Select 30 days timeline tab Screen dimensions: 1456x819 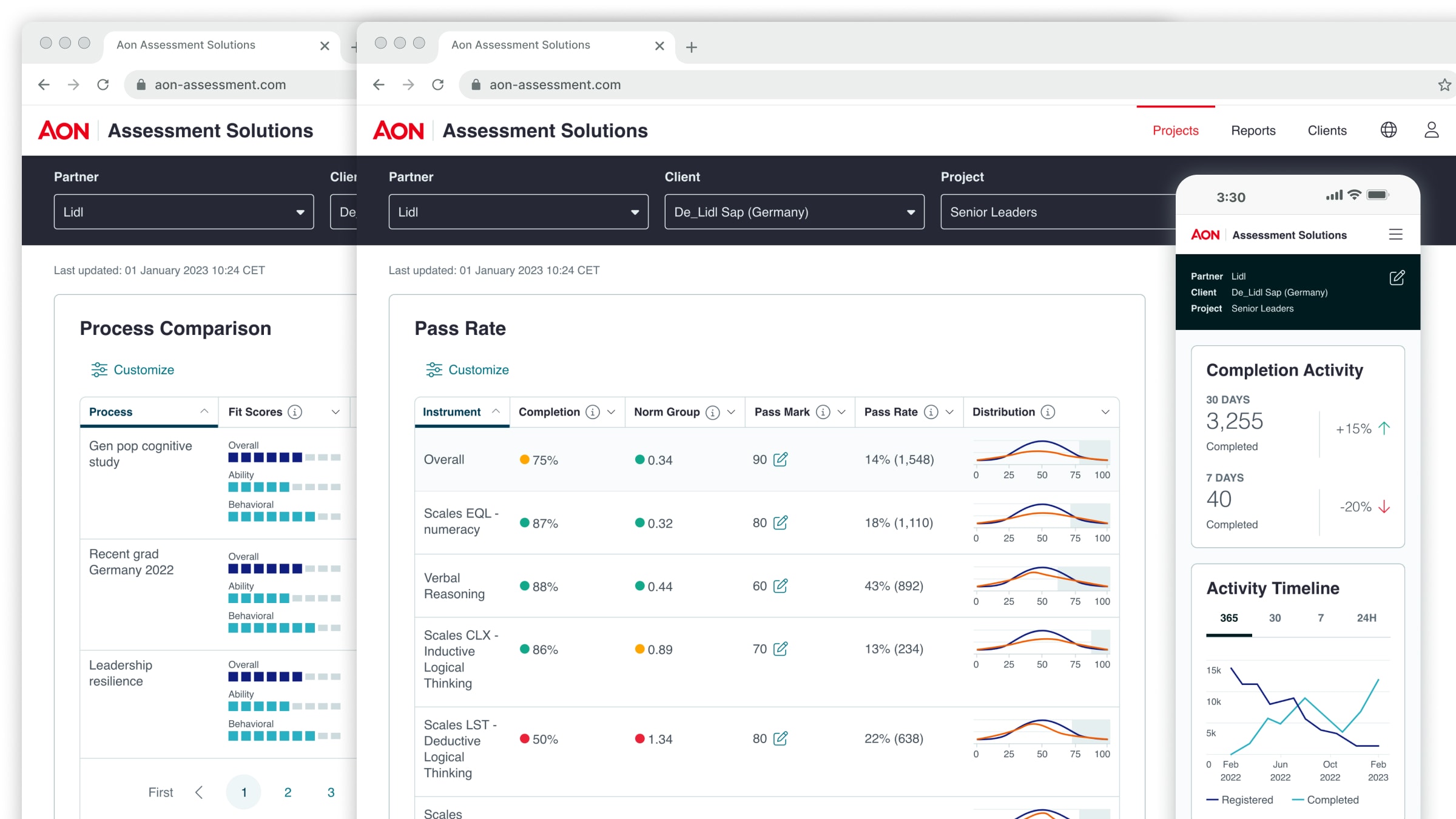click(x=1275, y=618)
